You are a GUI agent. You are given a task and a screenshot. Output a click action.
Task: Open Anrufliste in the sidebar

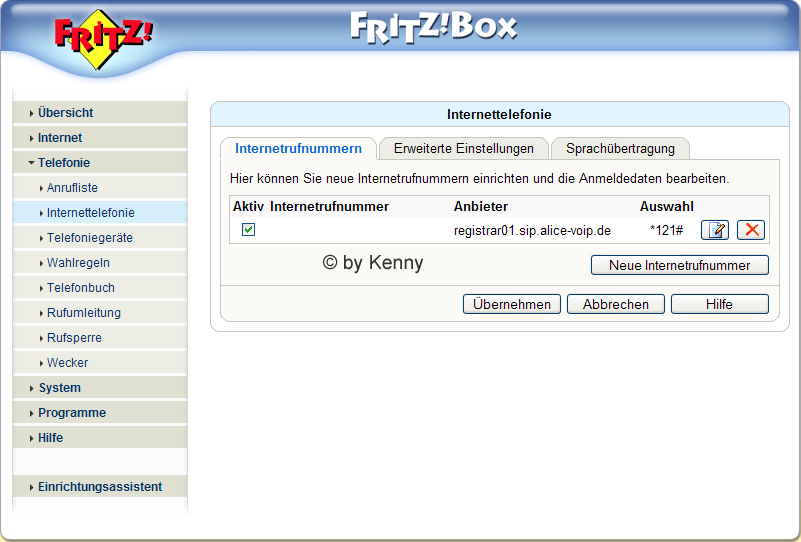point(72,187)
